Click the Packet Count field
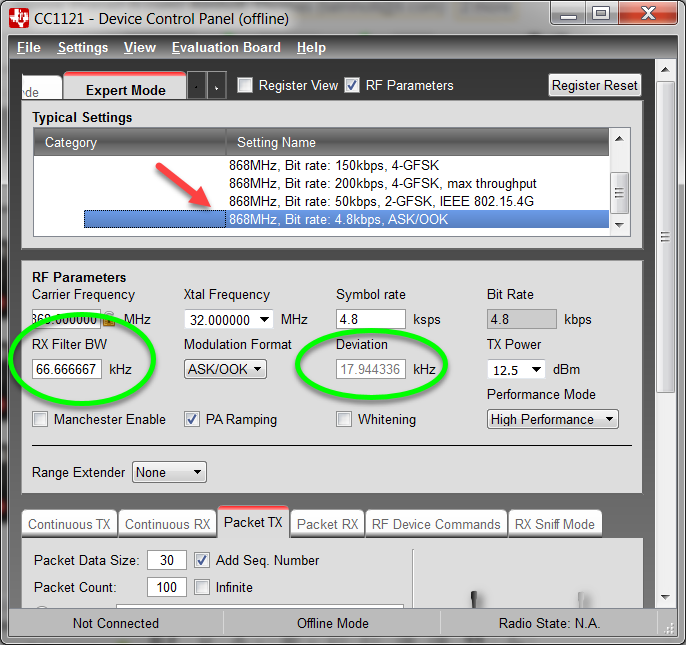 167,587
